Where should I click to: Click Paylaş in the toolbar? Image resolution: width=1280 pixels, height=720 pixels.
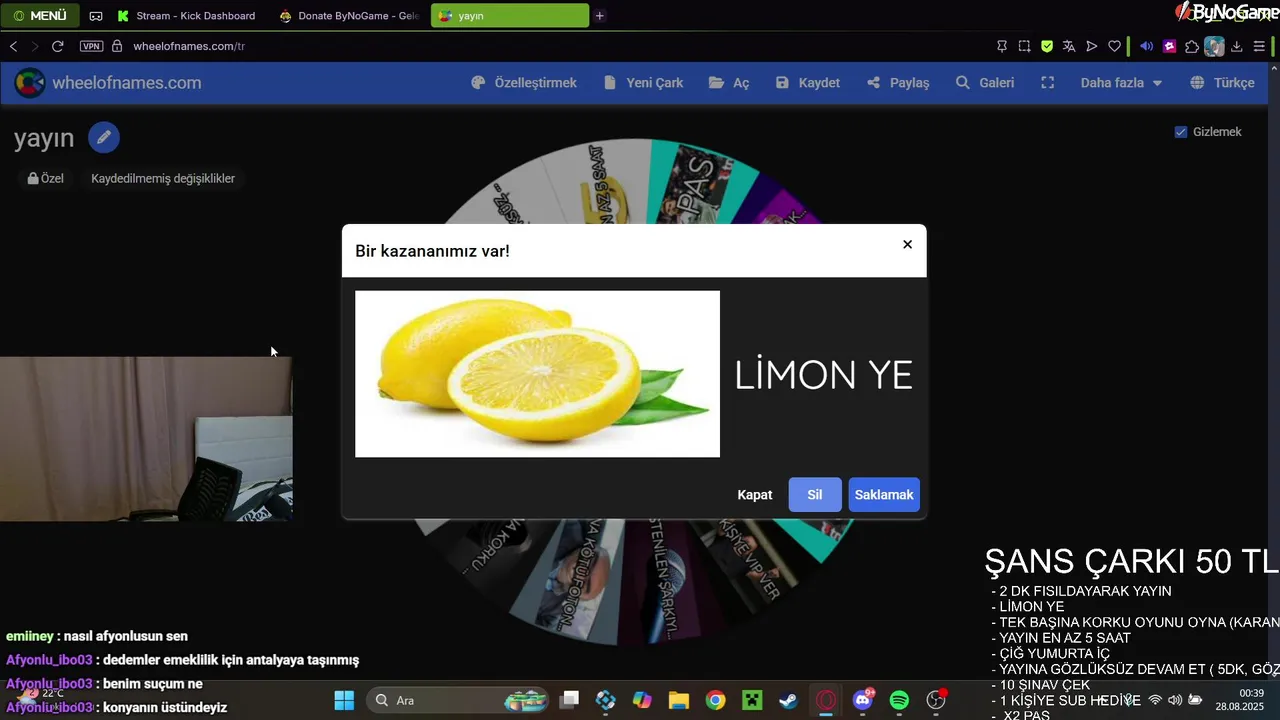click(x=898, y=83)
